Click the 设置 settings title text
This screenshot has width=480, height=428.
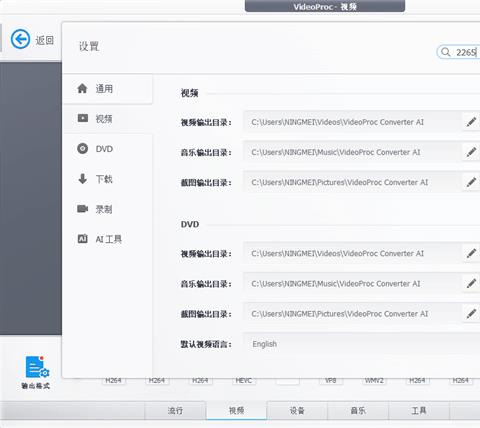click(89, 46)
